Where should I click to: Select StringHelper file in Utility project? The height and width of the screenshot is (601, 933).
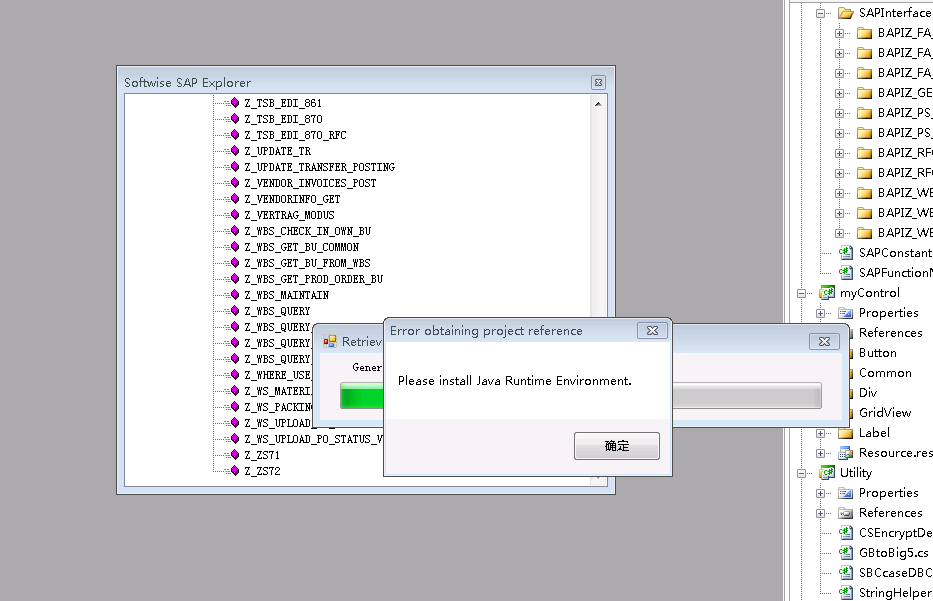(x=895, y=593)
